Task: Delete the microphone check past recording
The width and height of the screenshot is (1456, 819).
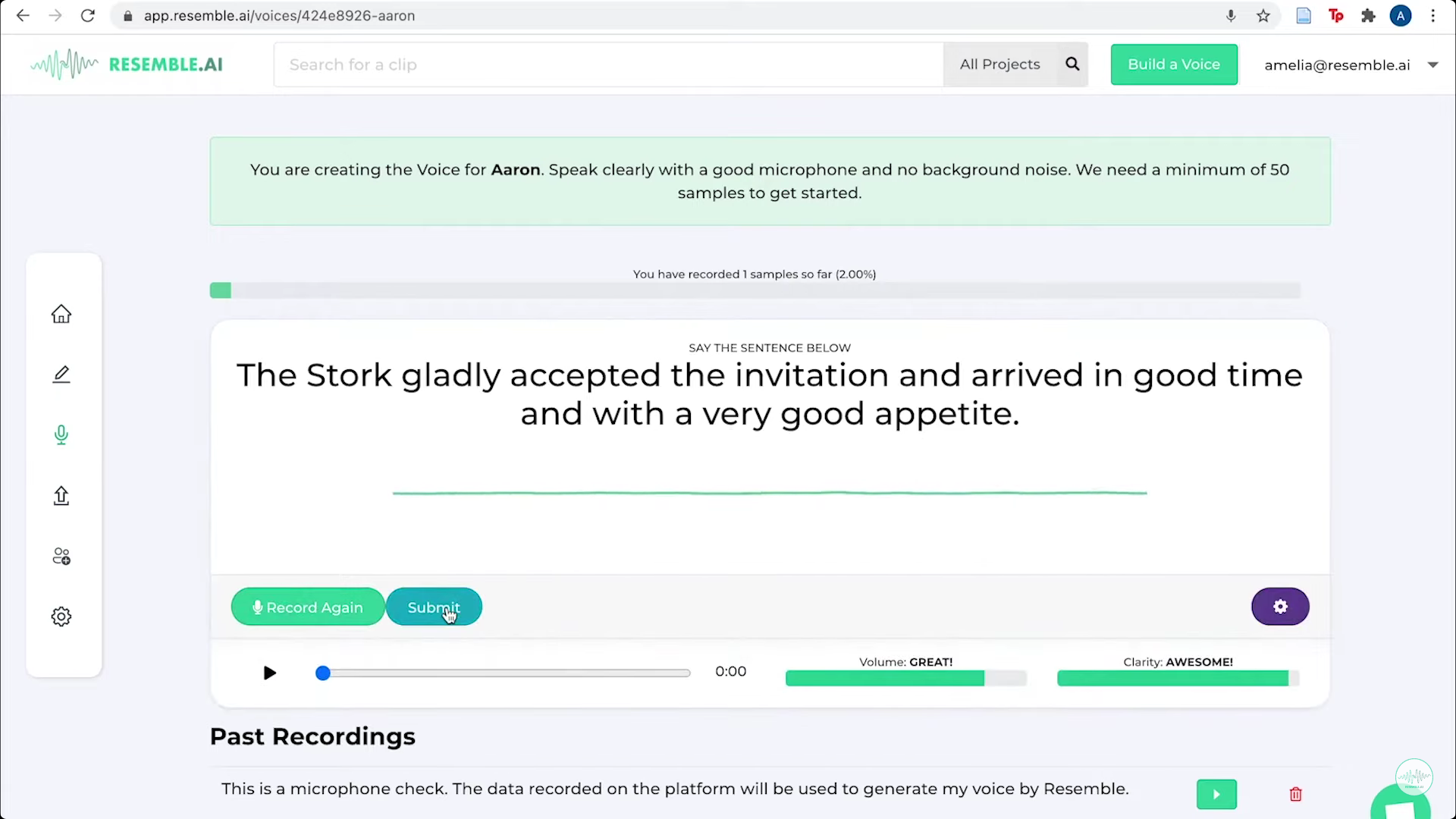Action: (x=1295, y=794)
